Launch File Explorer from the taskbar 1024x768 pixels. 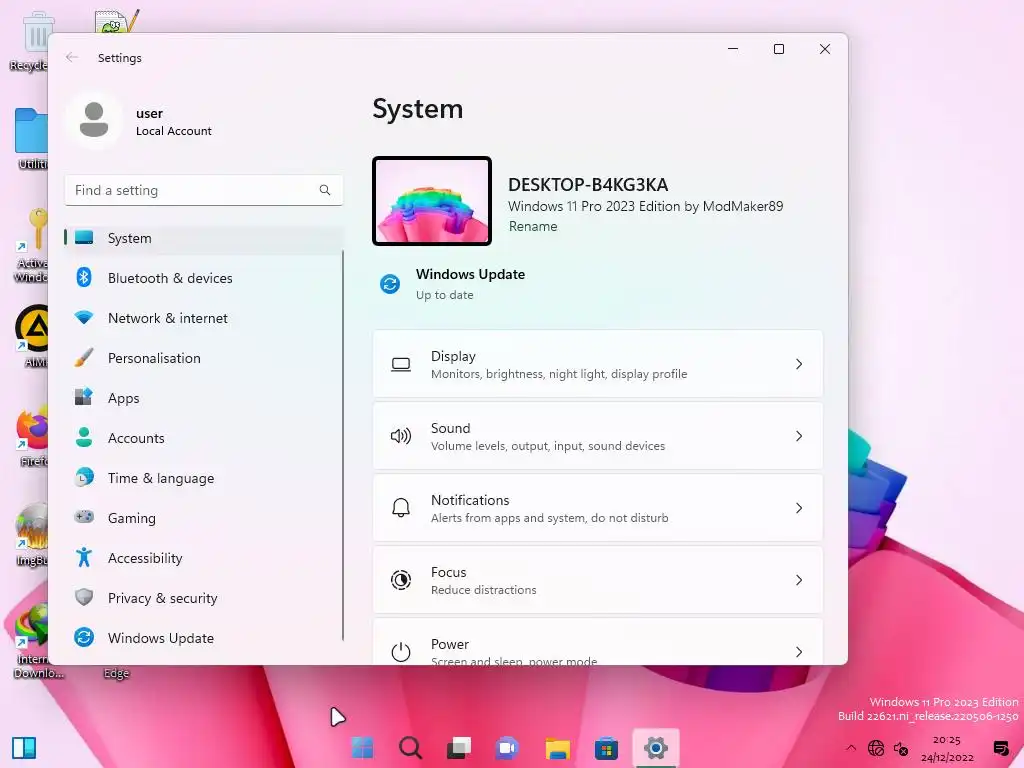pos(558,748)
